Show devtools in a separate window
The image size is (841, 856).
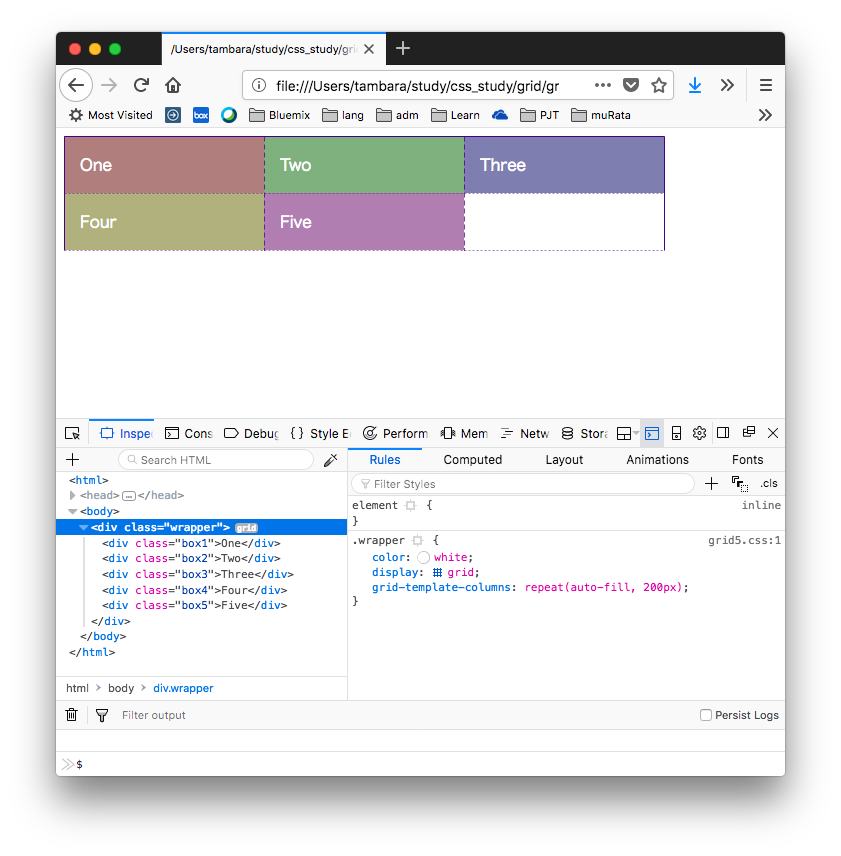pos(749,432)
